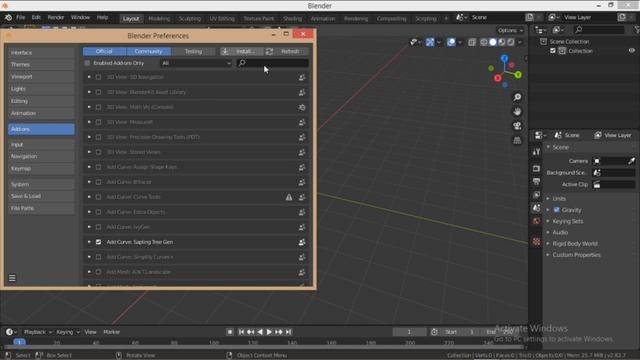Uncheck Gravity checkbox in Scene properties

(556, 210)
